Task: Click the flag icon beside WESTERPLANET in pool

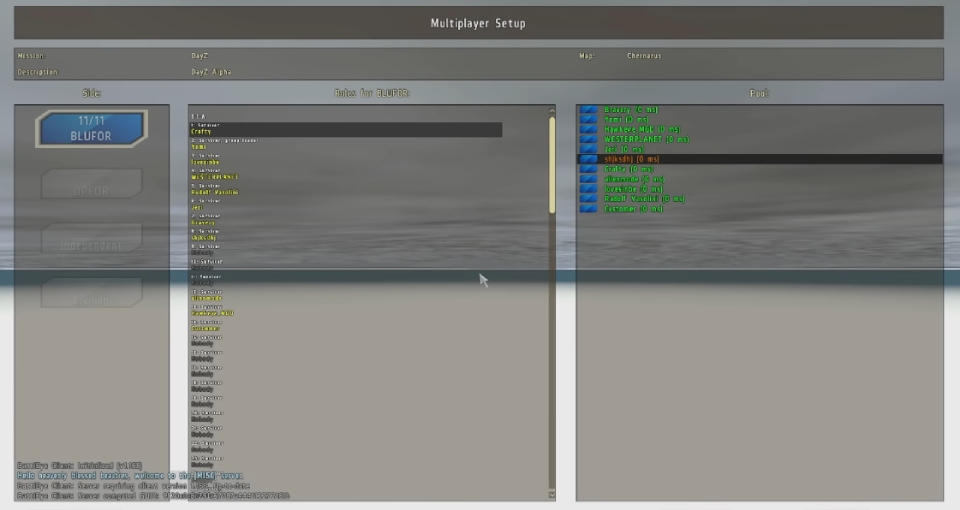Action: click(588, 139)
